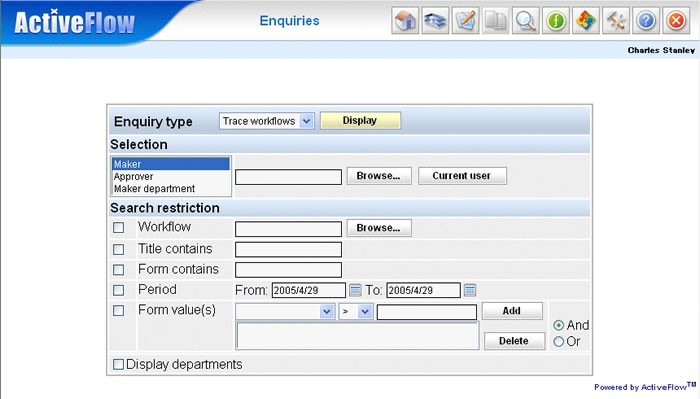Viewport: 700px width, 399px height.
Task: Open the calendar icon next to To date
Action: [x=470, y=290]
